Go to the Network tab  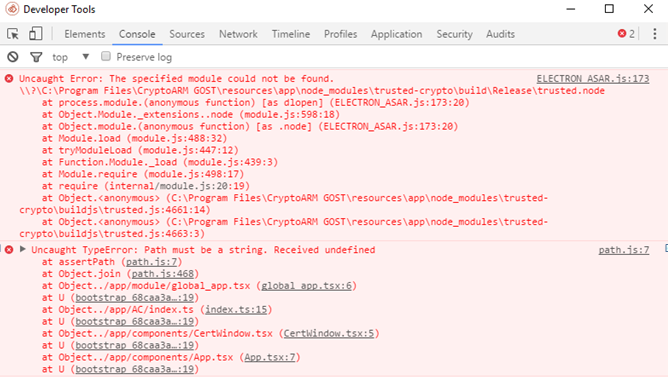[x=238, y=34]
